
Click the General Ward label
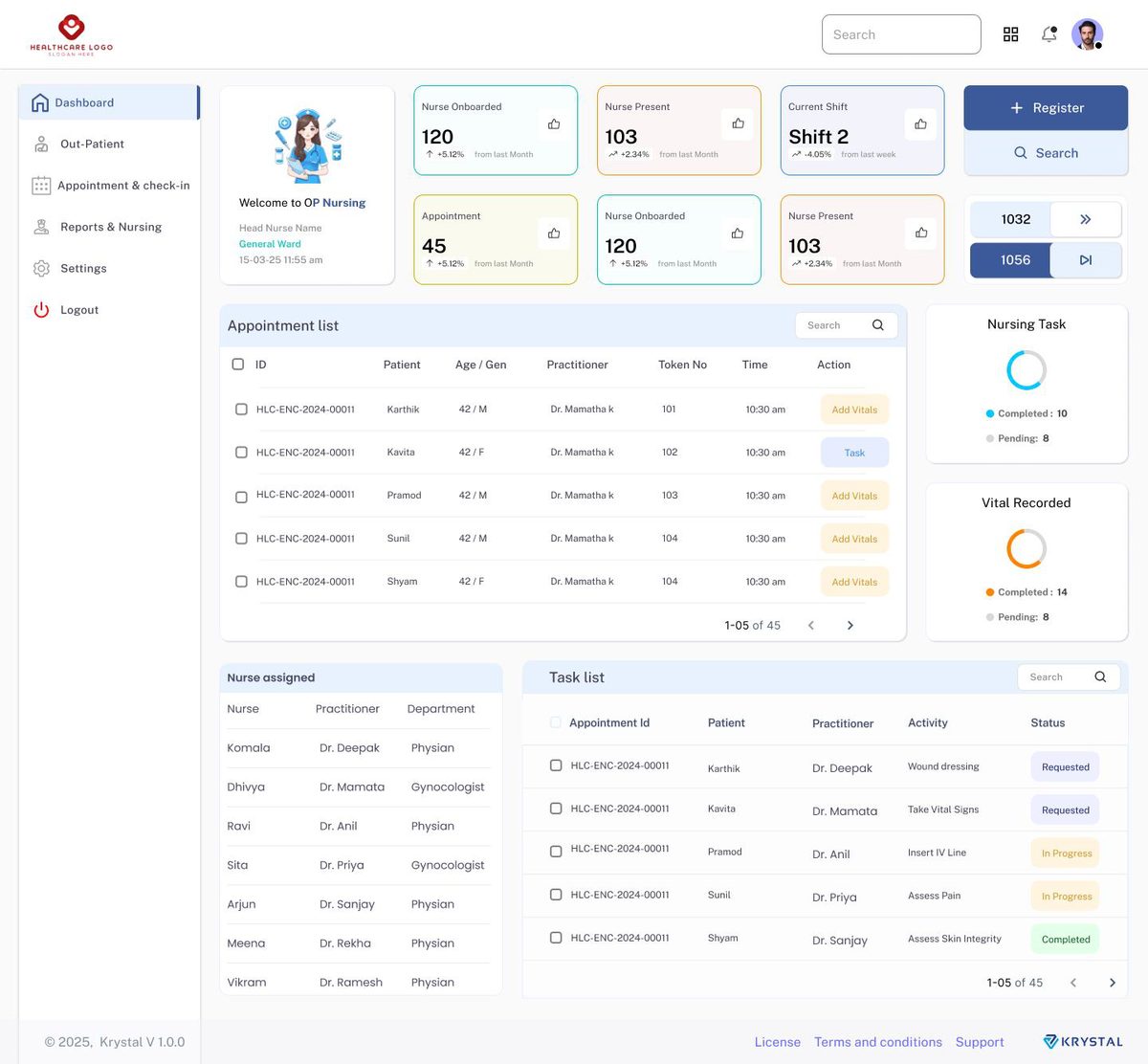(270, 244)
